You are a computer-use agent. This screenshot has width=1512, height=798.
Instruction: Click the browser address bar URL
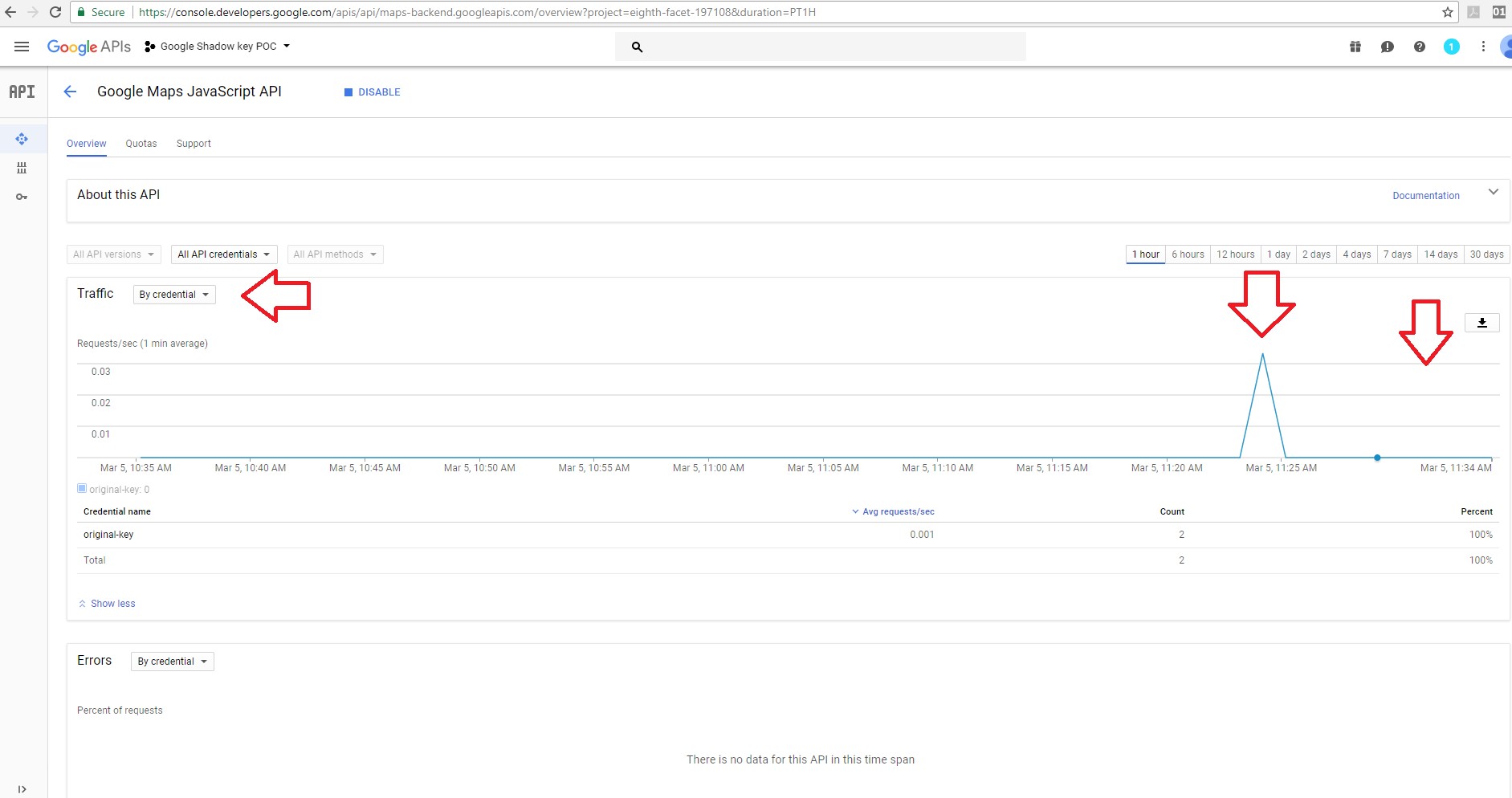477,12
